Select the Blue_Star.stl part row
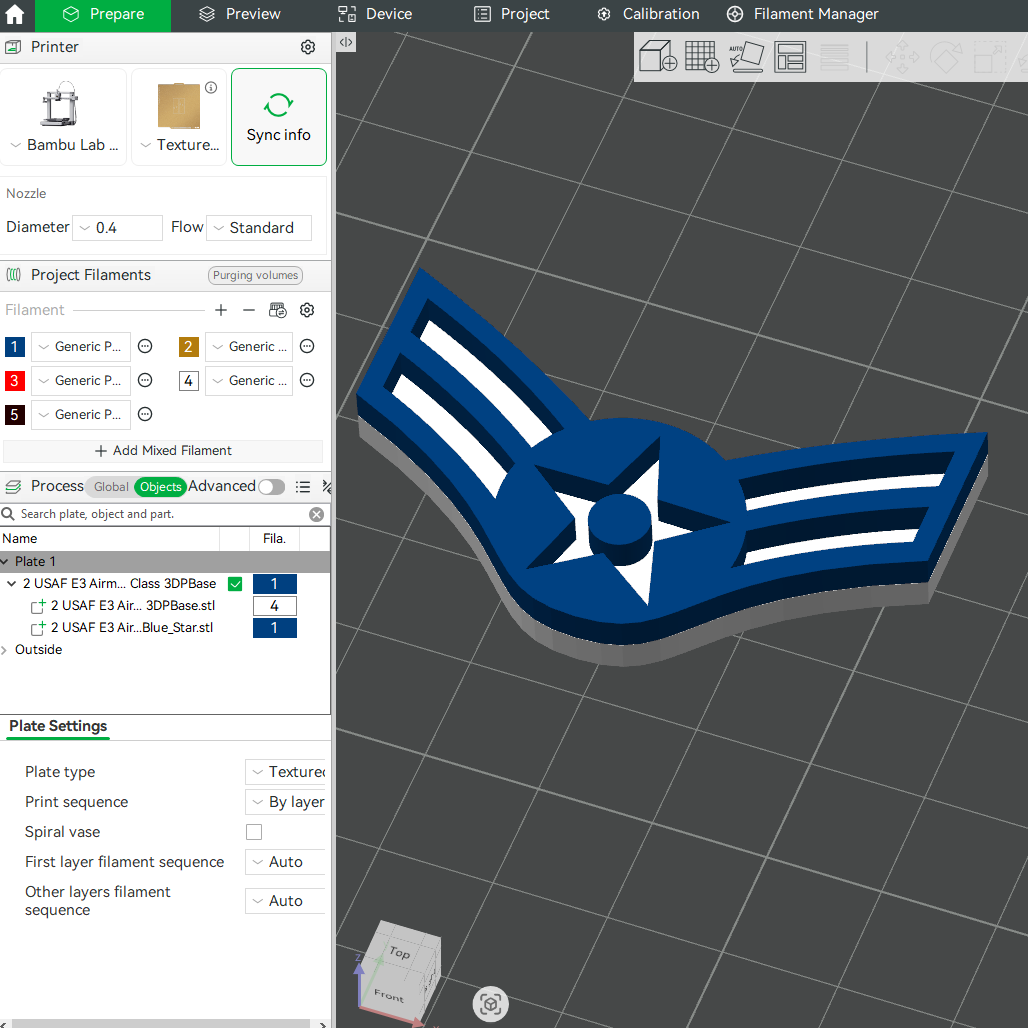Viewport: 1028px width, 1028px height. 132,628
